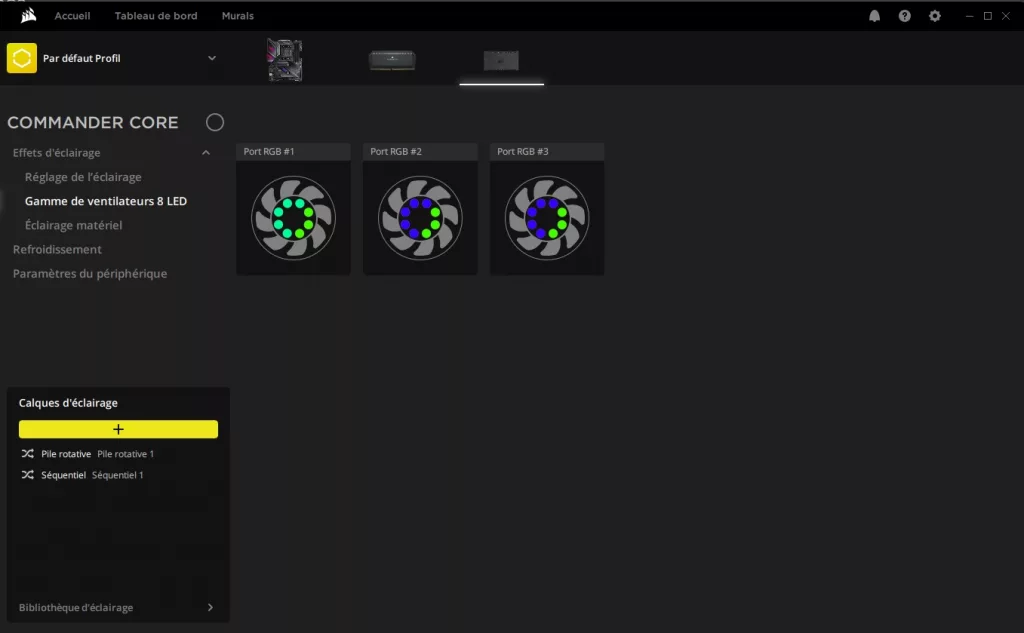Add a new lighting layer with plus button

pyautogui.click(x=118, y=429)
